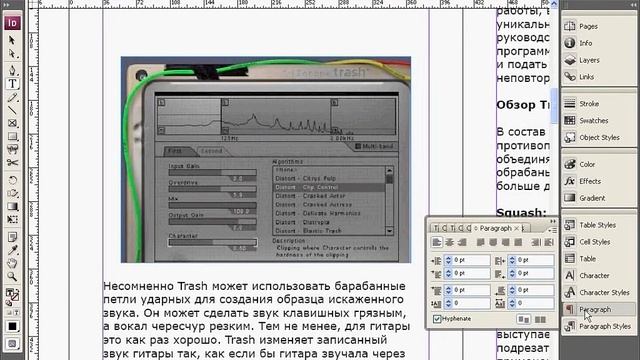Select the Gradient Swatch tool
The width and height of the screenshot is (640, 360).
point(12,206)
